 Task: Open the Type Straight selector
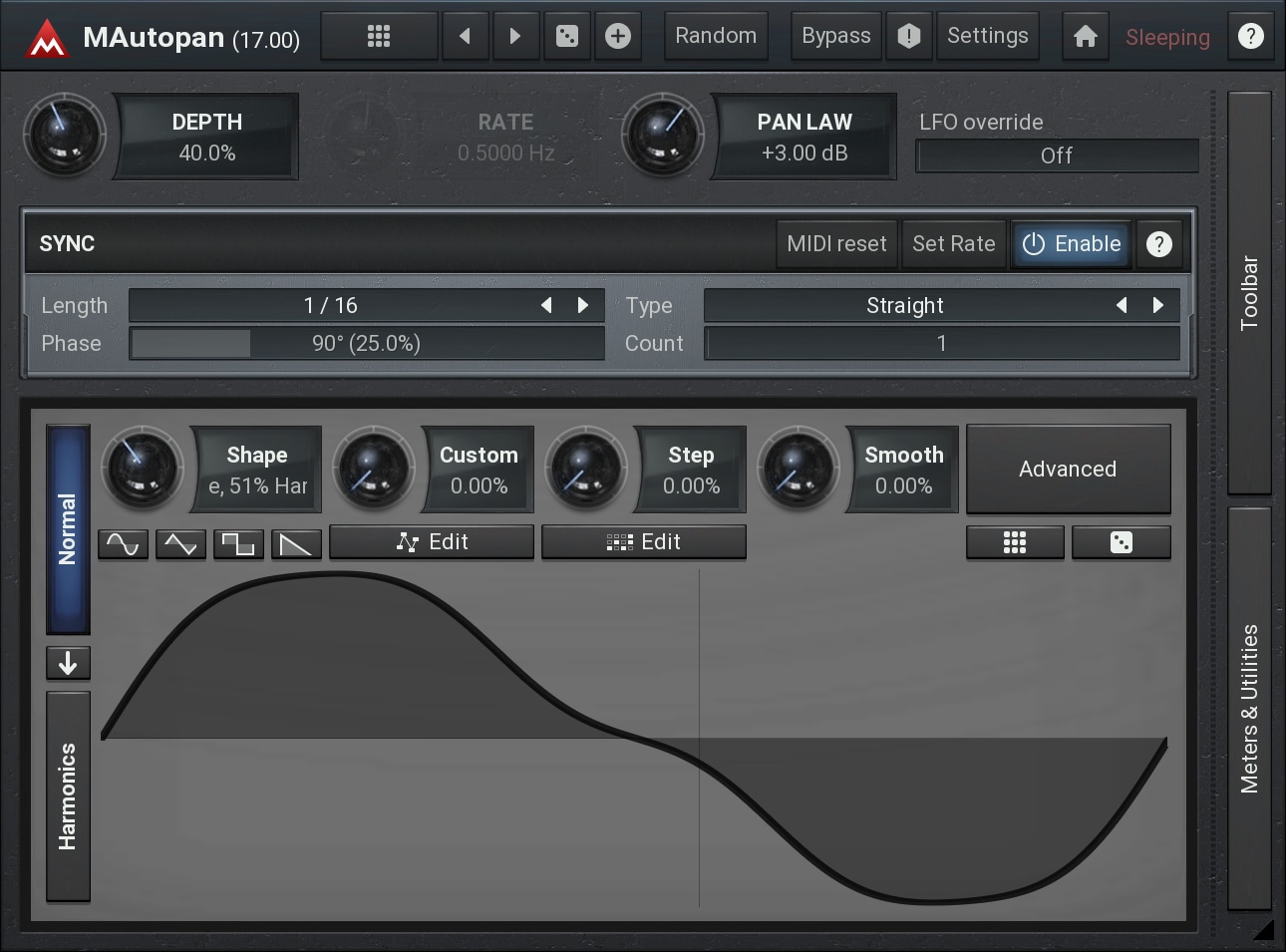click(x=904, y=306)
